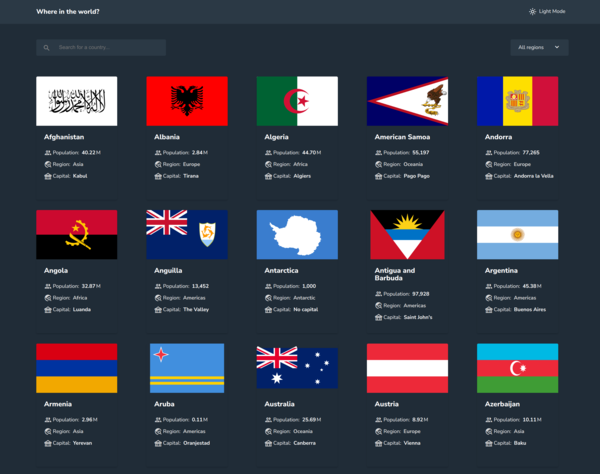
Task: Click the American Samoa heading
Action: coord(402,137)
